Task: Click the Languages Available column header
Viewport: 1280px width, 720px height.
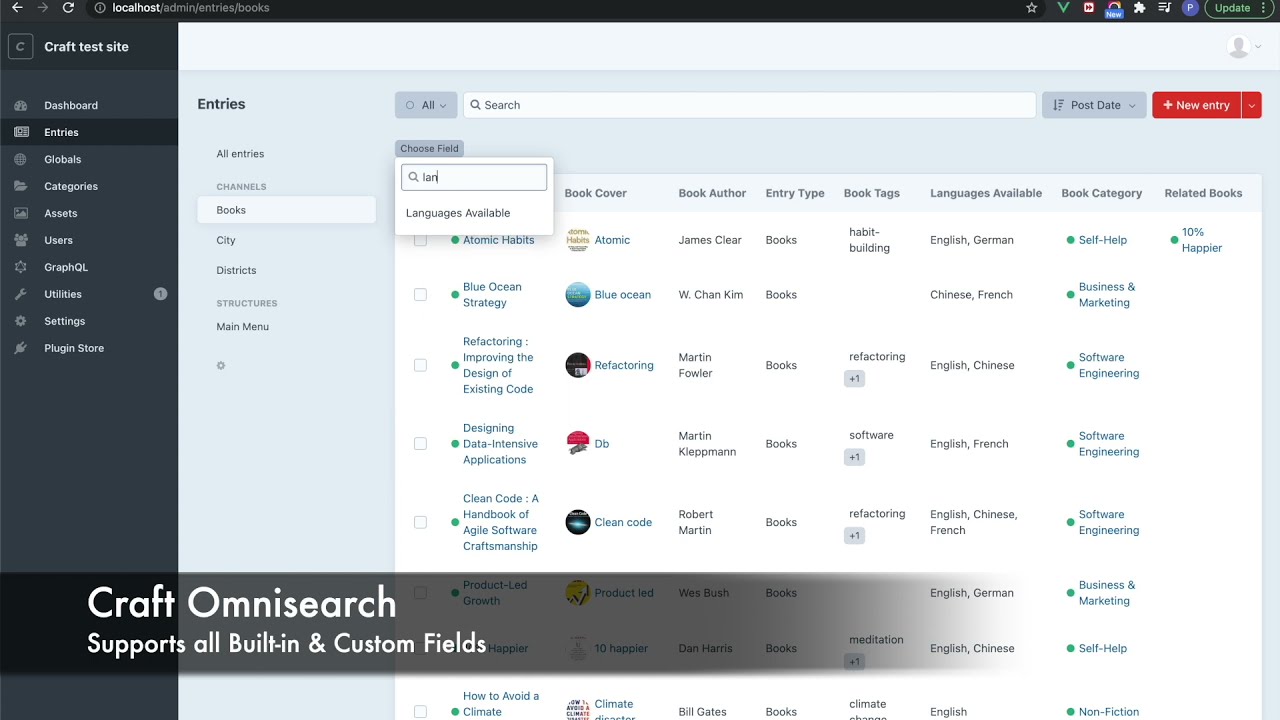Action: click(x=986, y=193)
